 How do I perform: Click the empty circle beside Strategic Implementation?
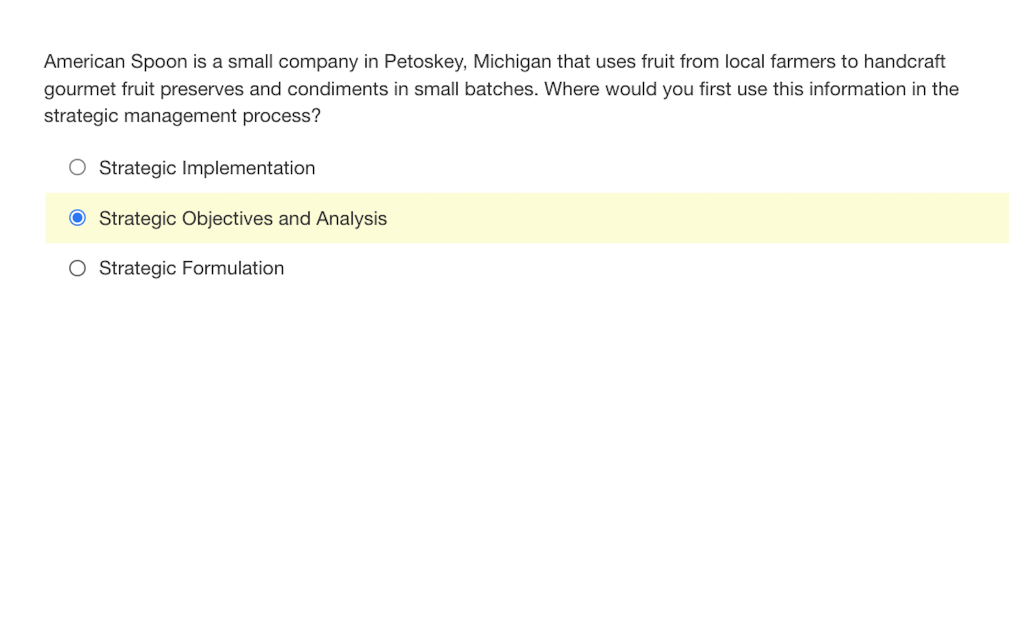(x=77, y=167)
